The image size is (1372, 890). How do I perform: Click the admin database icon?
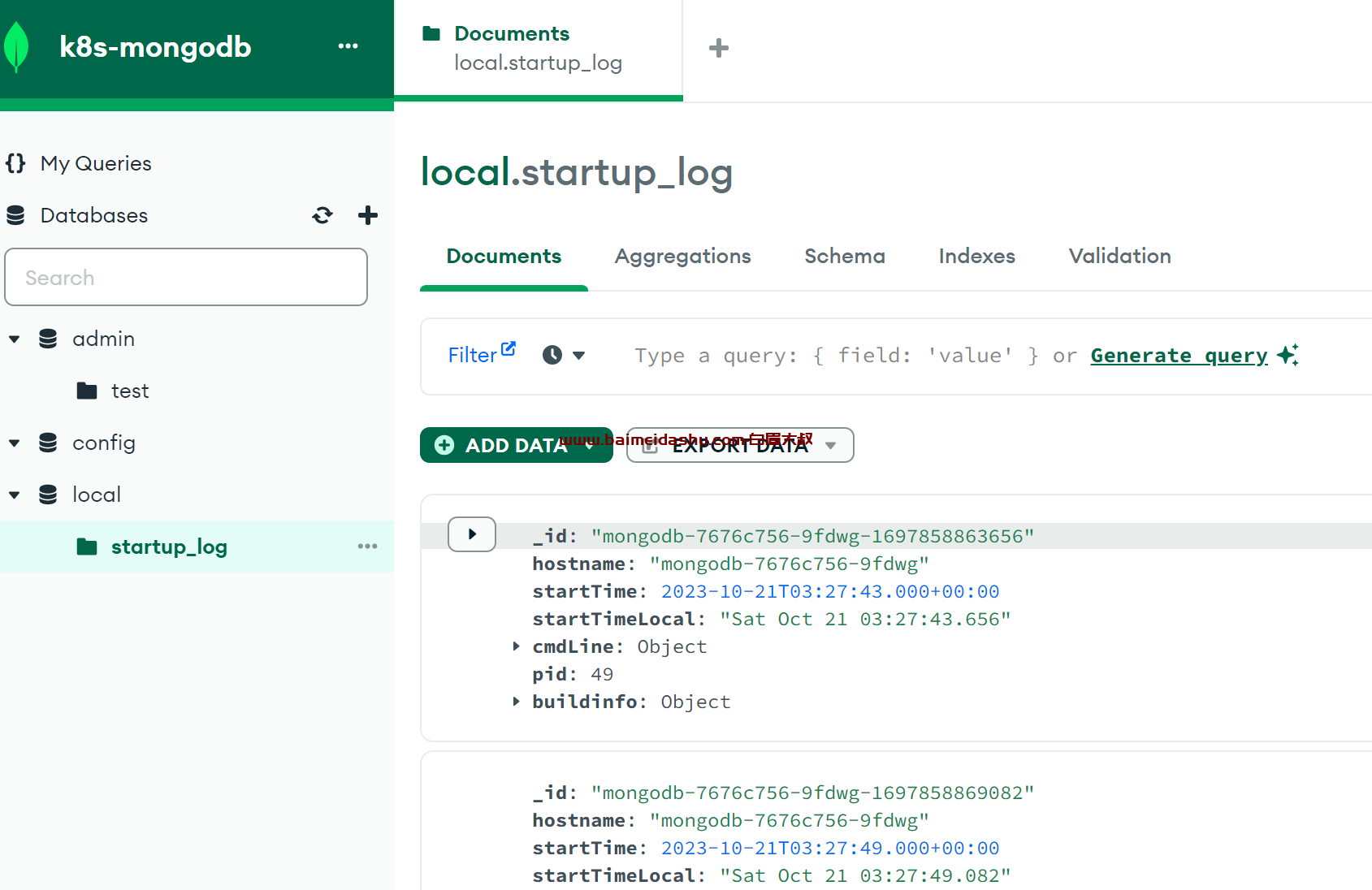point(48,339)
